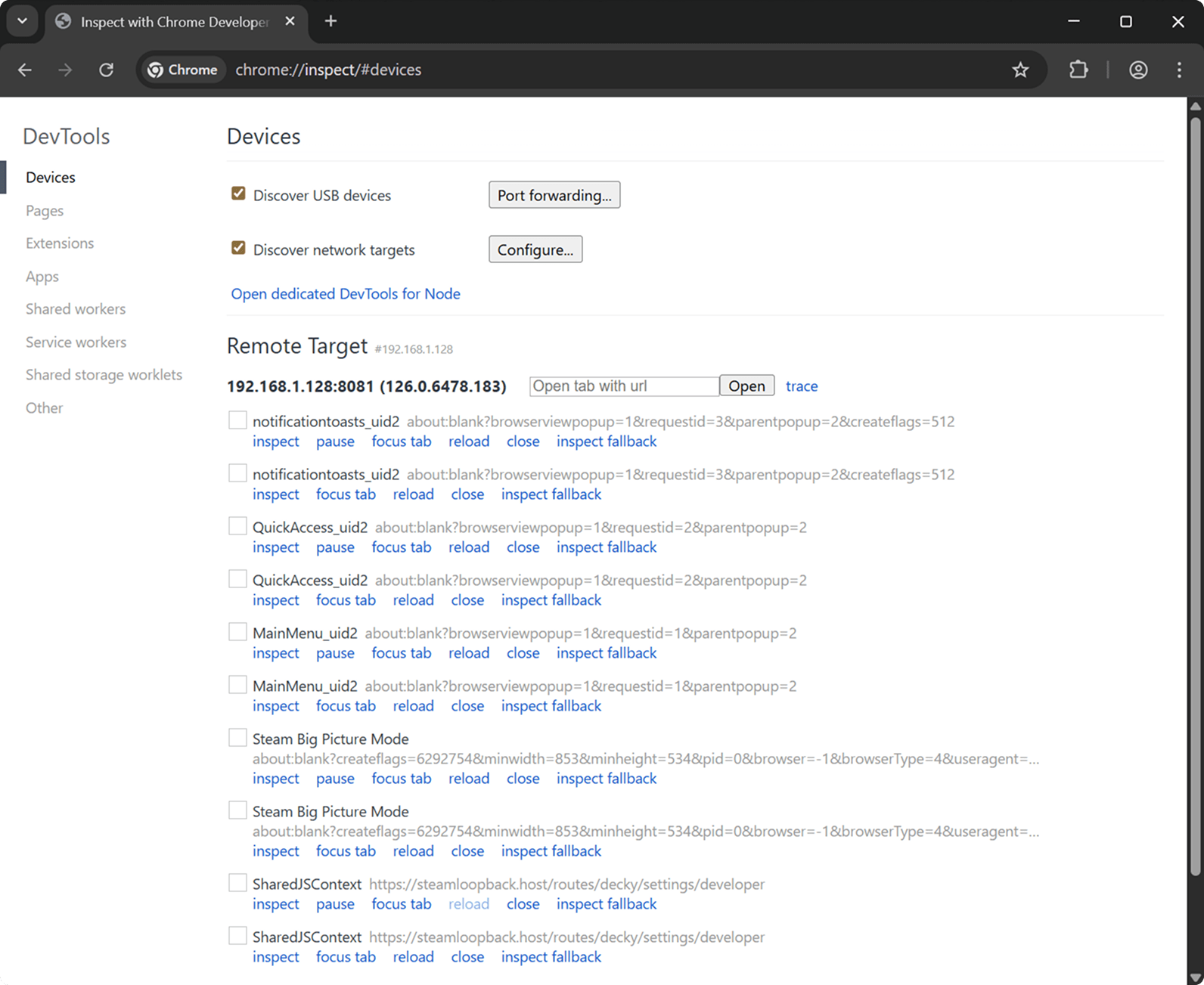Uncheck Discover USB devices
The width and height of the screenshot is (1204, 985).
click(x=238, y=194)
